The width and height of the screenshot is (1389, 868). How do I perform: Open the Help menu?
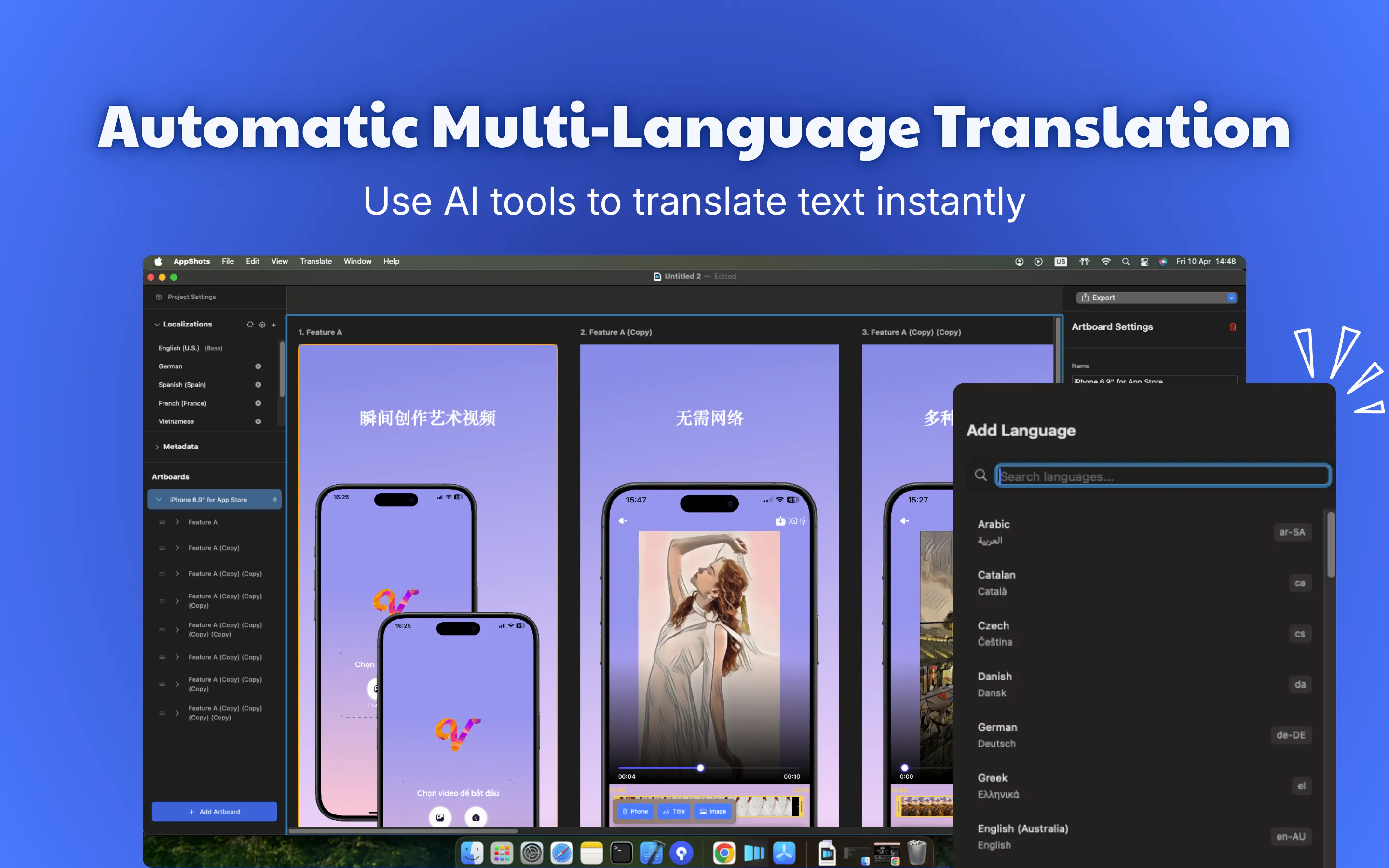point(392,261)
